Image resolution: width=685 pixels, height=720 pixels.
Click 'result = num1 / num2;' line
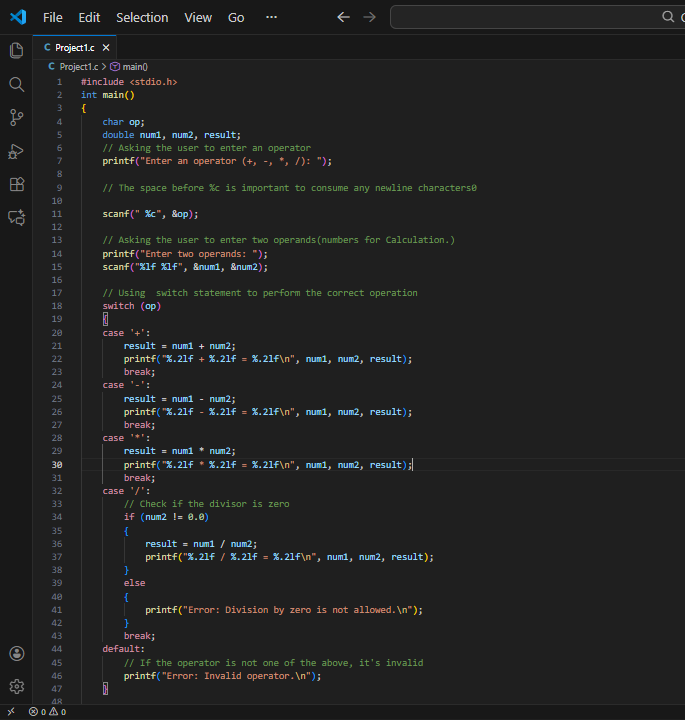[x=201, y=544]
